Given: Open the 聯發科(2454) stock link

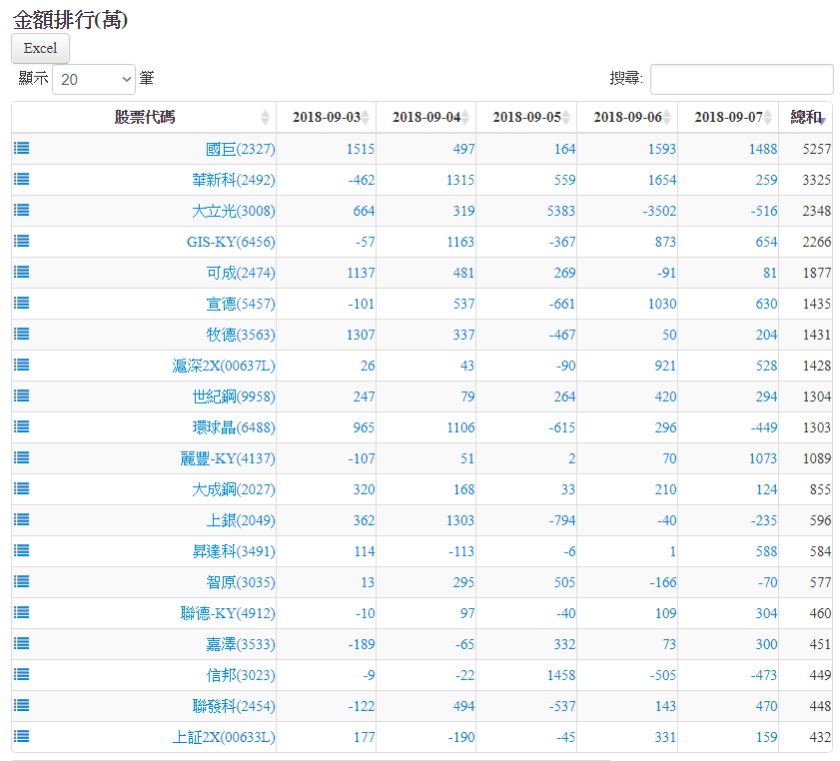Looking at the screenshot, I should (233, 706).
